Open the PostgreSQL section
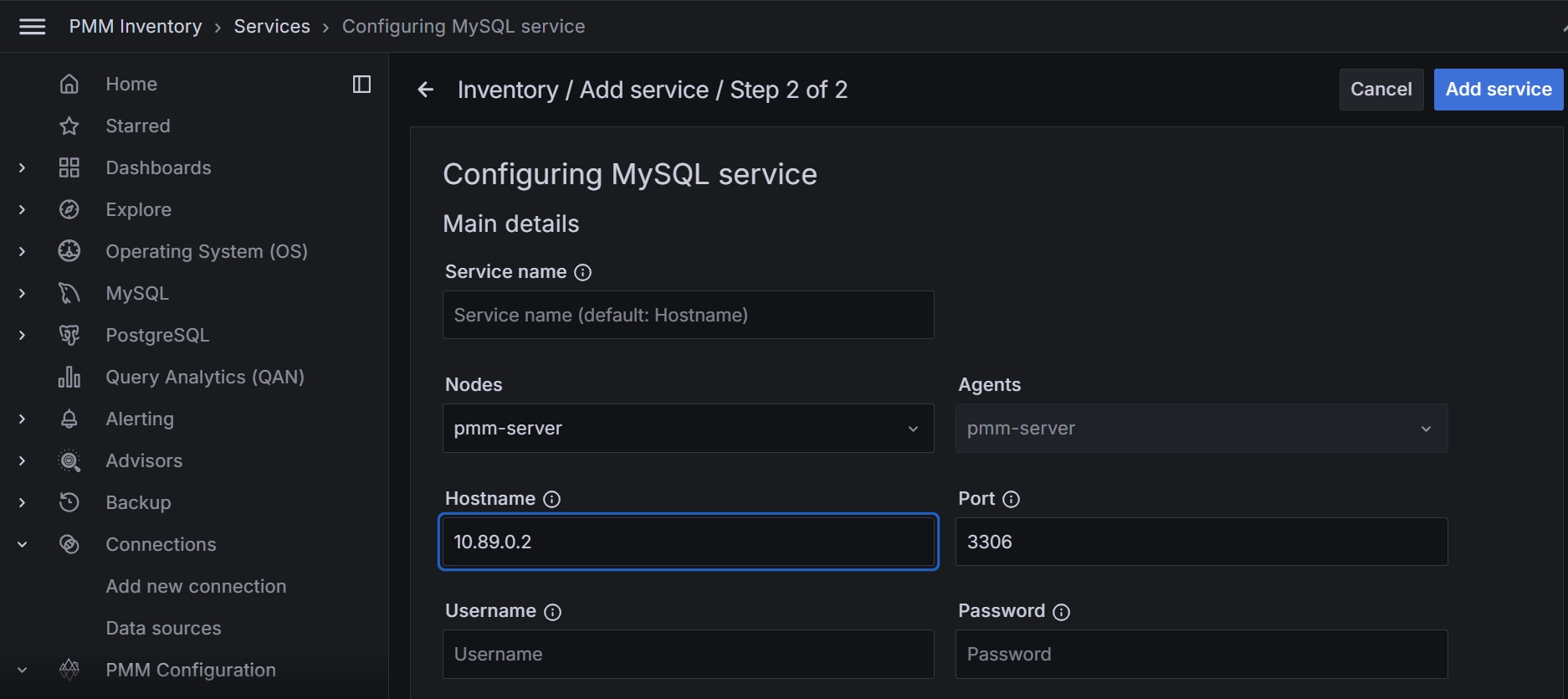Image resolution: width=1568 pixels, height=699 pixels. point(157,335)
